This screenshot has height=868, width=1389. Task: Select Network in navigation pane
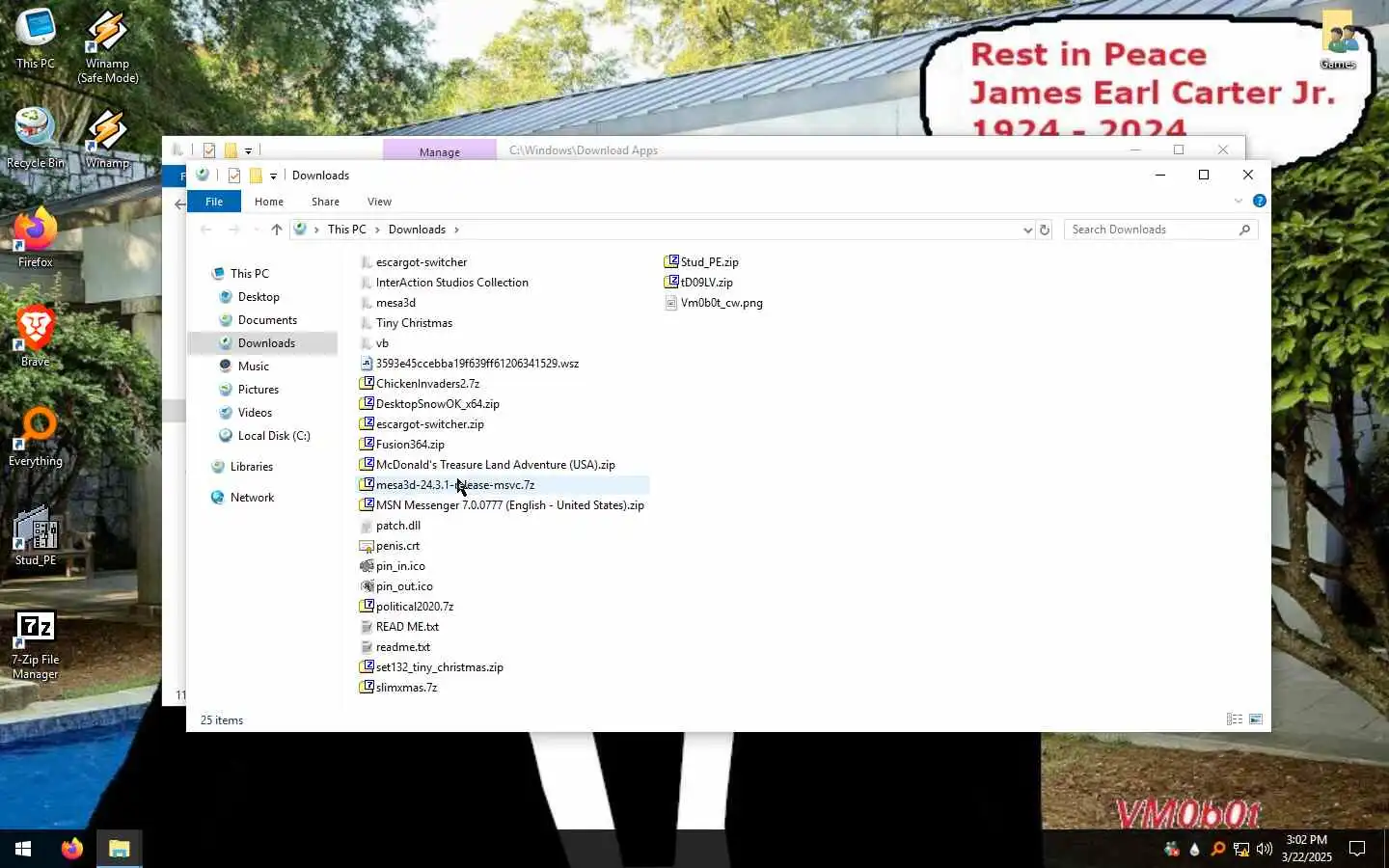(x=252, y=498)
